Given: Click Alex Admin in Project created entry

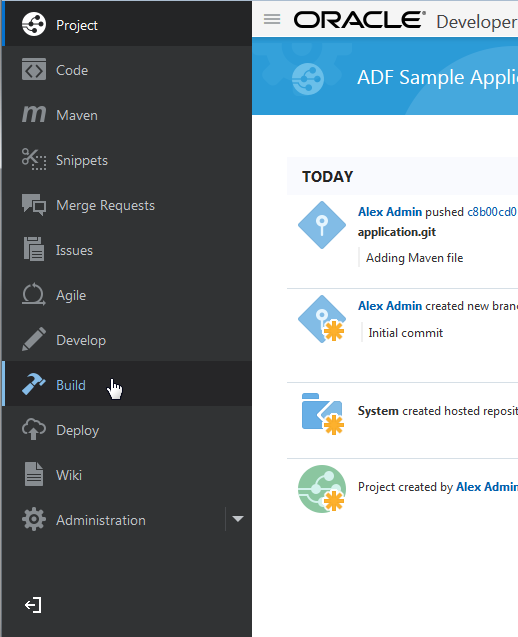Looking at the screenshot, I should [487, 487].
